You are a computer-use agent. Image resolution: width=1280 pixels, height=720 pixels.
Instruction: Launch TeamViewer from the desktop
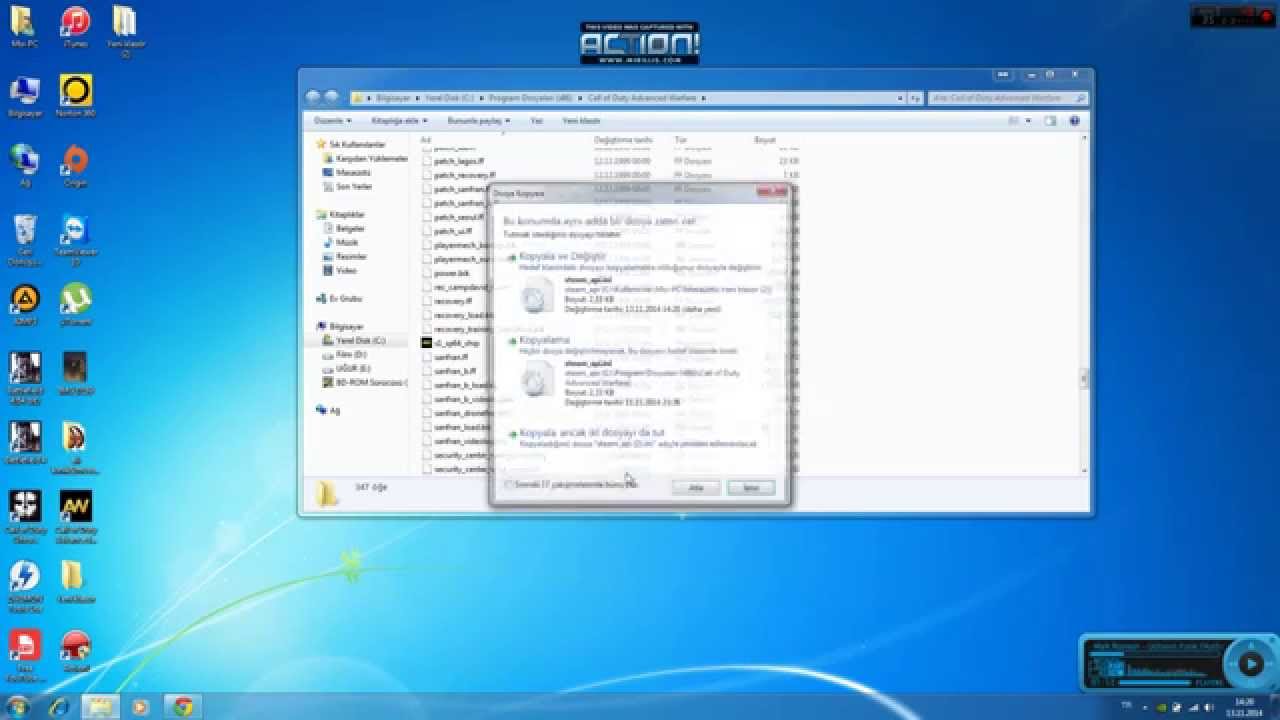75,240
